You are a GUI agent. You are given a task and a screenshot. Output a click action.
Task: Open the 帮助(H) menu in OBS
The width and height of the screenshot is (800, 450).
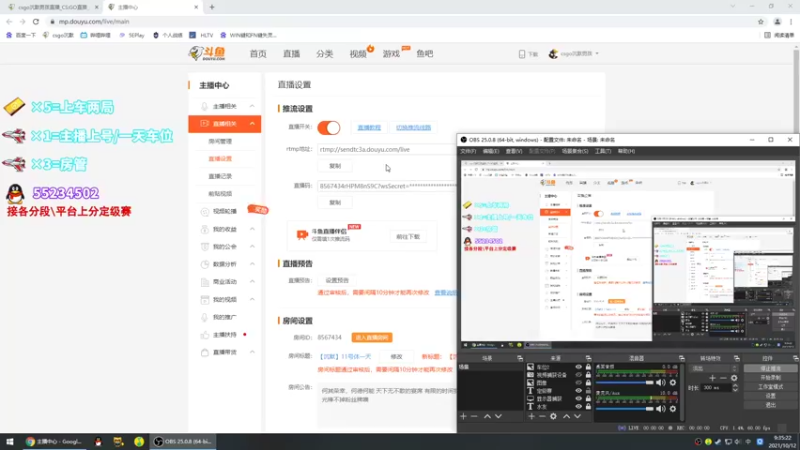click(x=626, y=152)
